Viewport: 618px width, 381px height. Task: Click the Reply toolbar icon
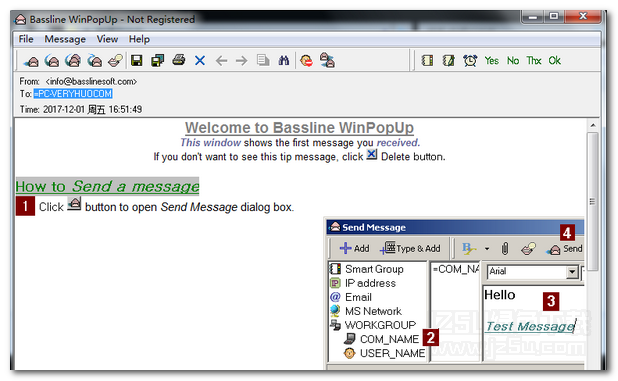tap(52, 61)
